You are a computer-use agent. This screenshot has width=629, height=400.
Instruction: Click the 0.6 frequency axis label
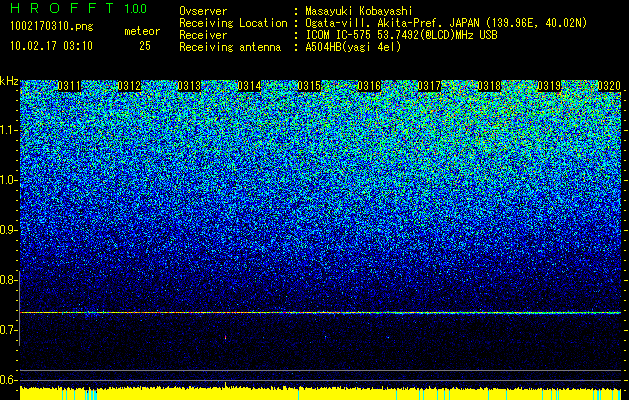pyautogui.click(x=8, y=380)
